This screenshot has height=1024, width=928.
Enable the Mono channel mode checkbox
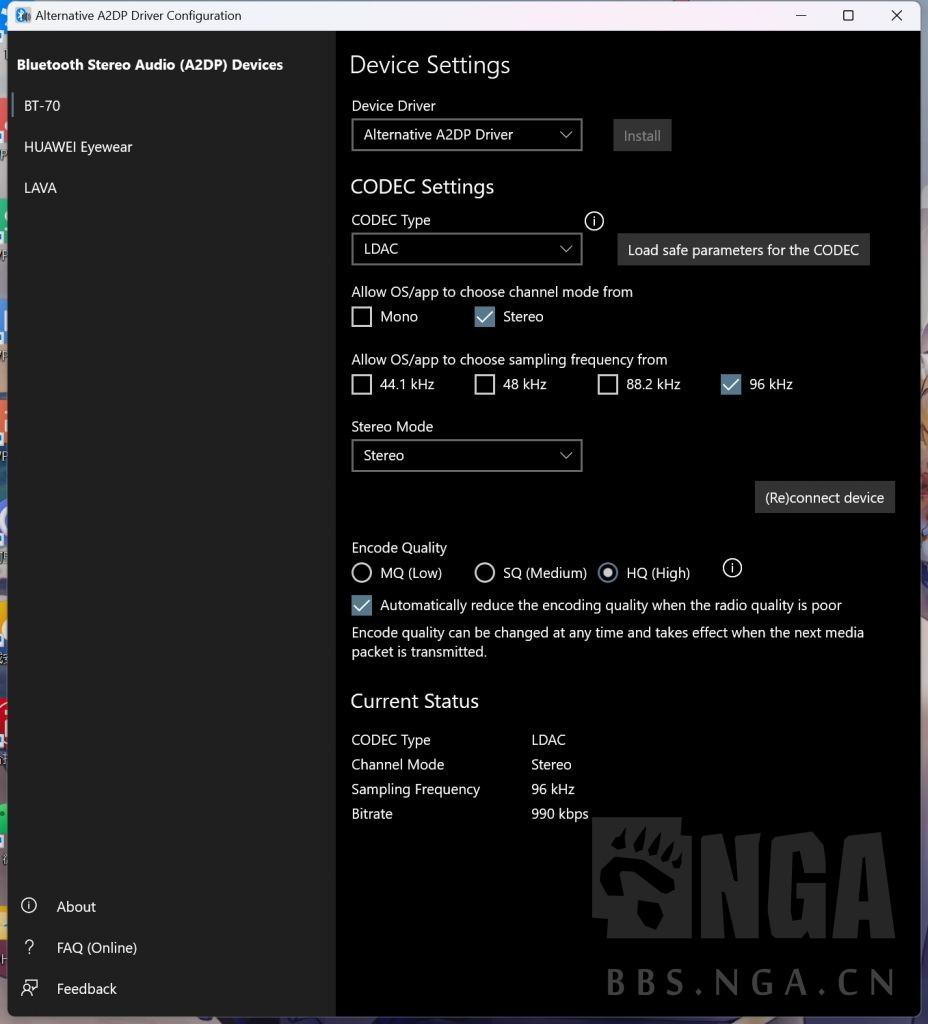coord(362,317)
